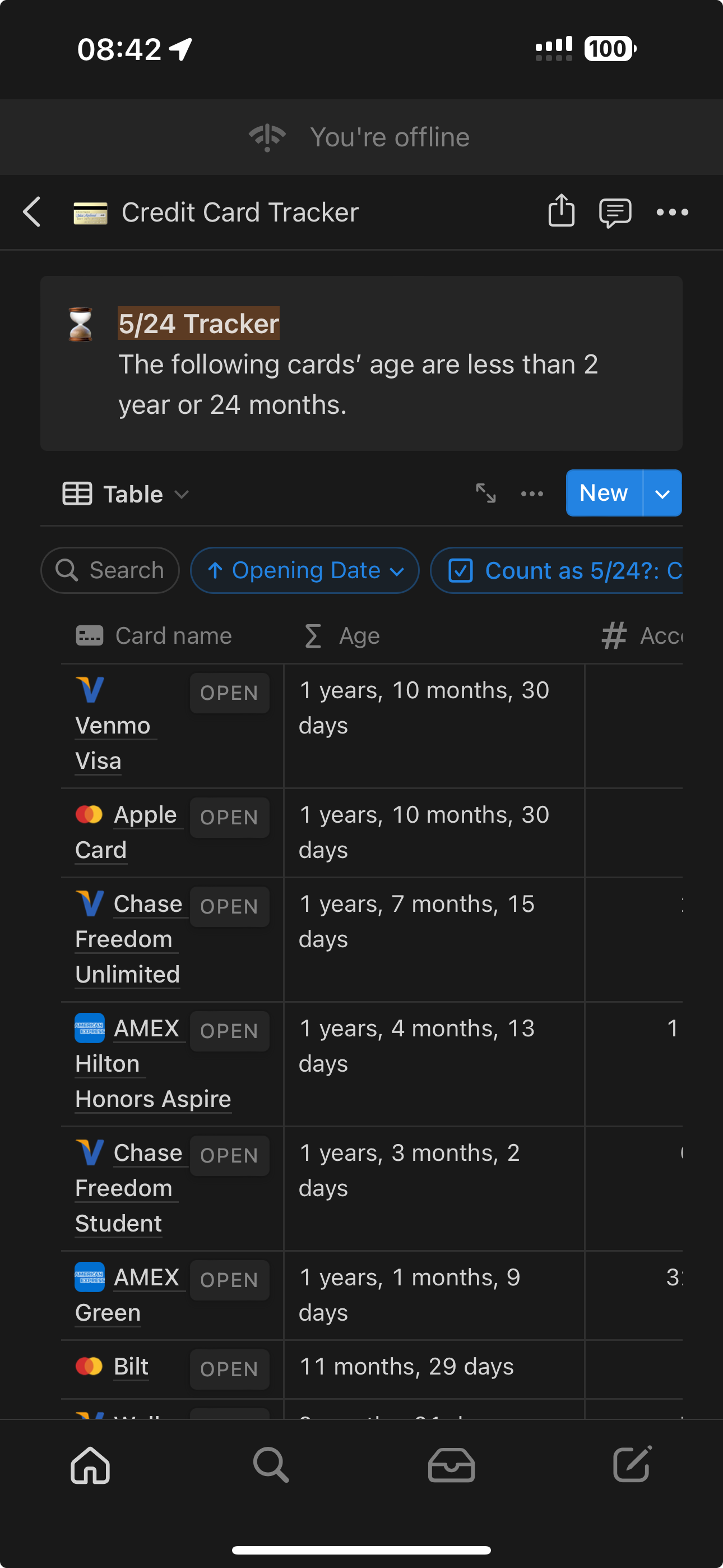Open page comments icon
Image resolution: width=723 pixels, height=1568 pixels.
615,213
